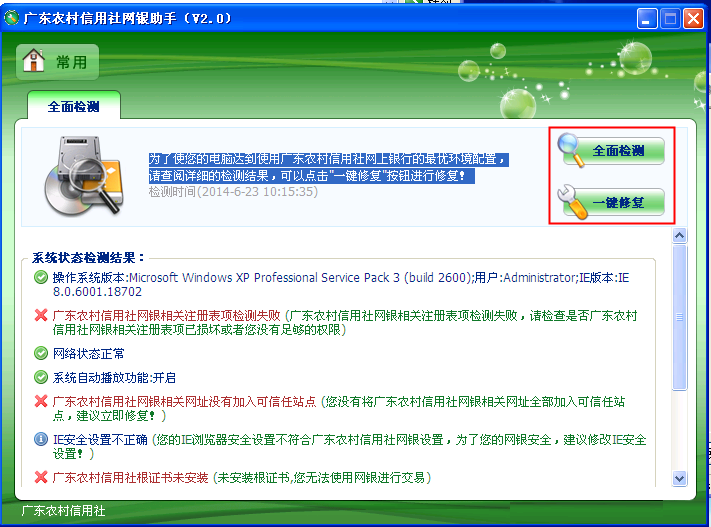The width and height of the screenshot is (711, 527).
Task: Click the green check beside 网络状态正常
Action: [x=41, y=353]
